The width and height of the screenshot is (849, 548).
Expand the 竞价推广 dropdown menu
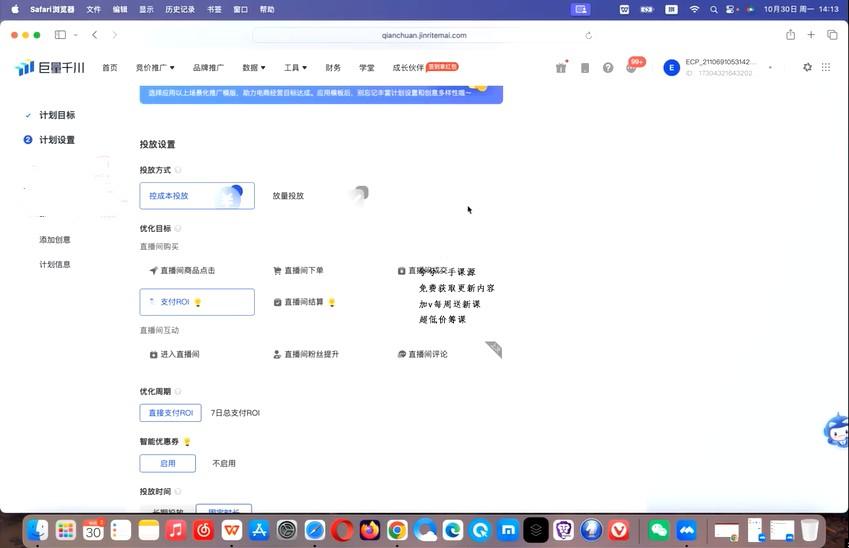tap(155, 68)
